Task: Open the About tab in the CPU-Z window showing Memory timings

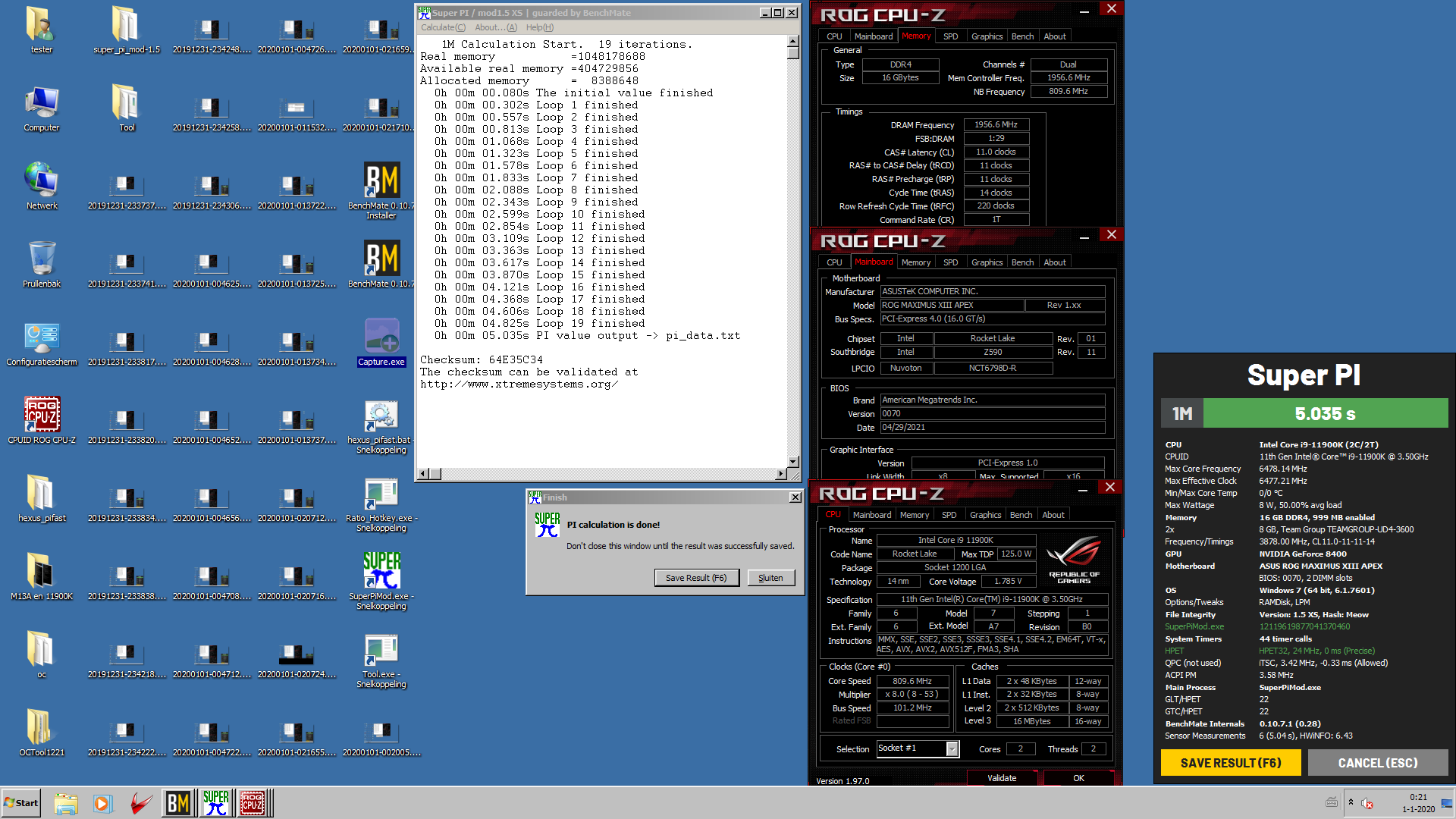Action: [x=1054, y=36]
